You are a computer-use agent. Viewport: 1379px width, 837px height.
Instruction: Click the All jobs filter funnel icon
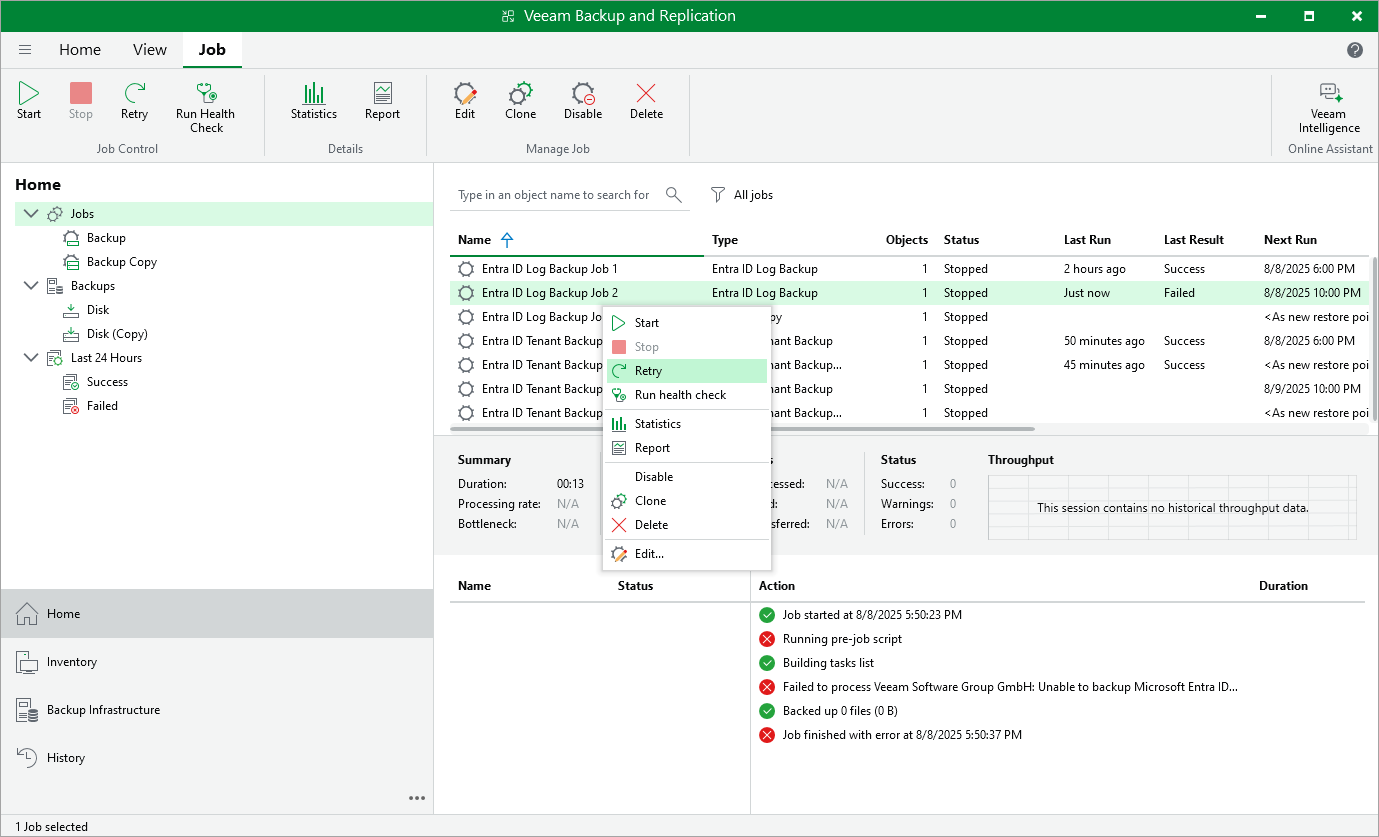tap(717, 195)
